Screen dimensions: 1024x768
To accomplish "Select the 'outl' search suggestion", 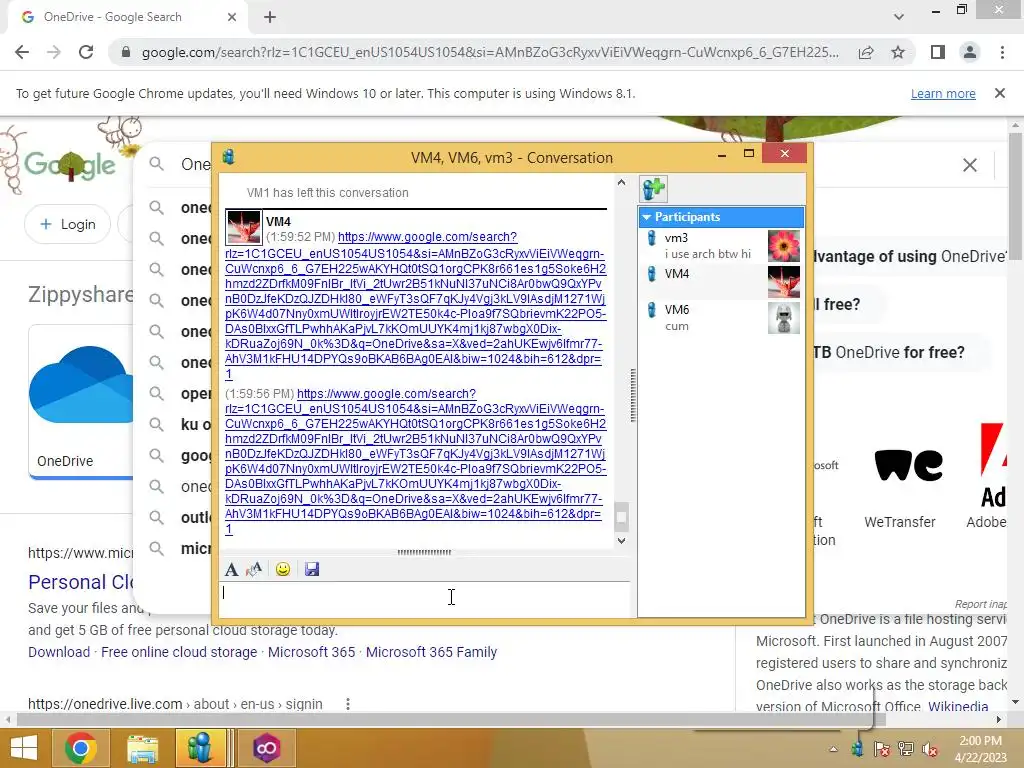I will click(180, 517).
